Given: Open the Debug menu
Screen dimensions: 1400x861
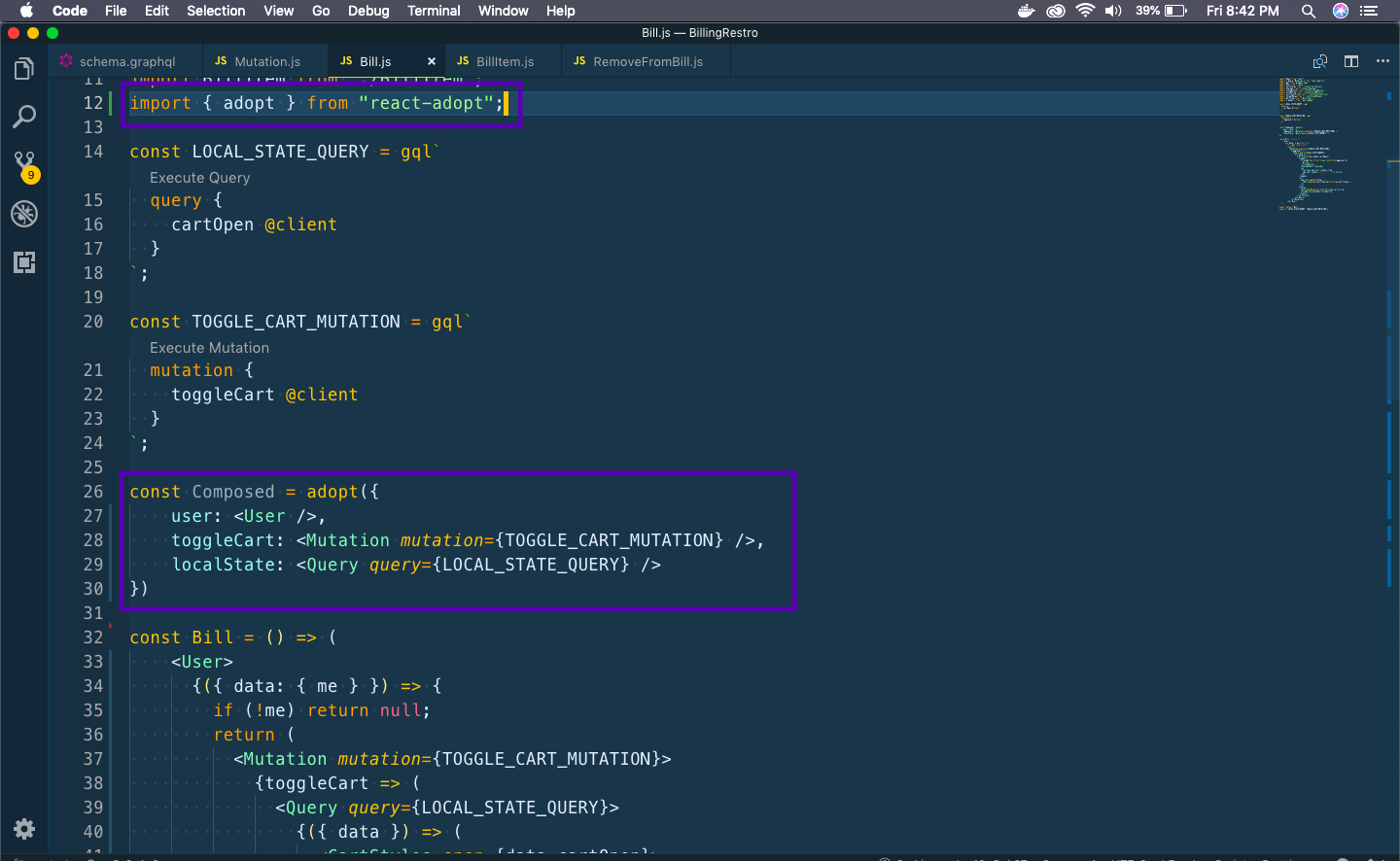Looking at the screenshot, I should pyautogui.click(x=368, y=11).
